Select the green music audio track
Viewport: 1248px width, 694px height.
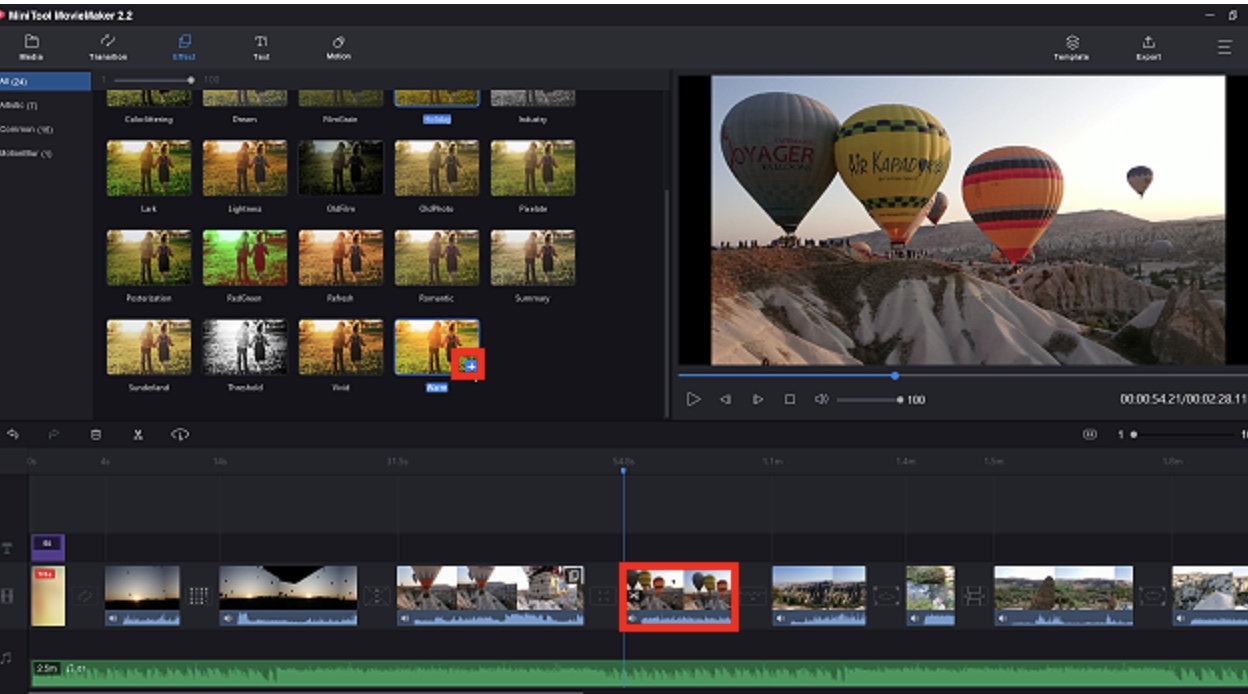pos(640,673)
